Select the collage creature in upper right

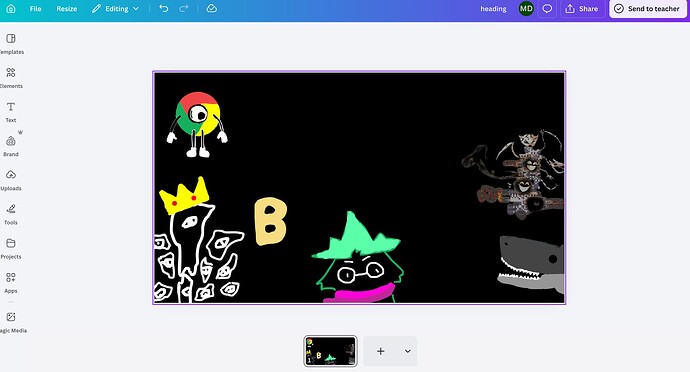coord(514,174)
